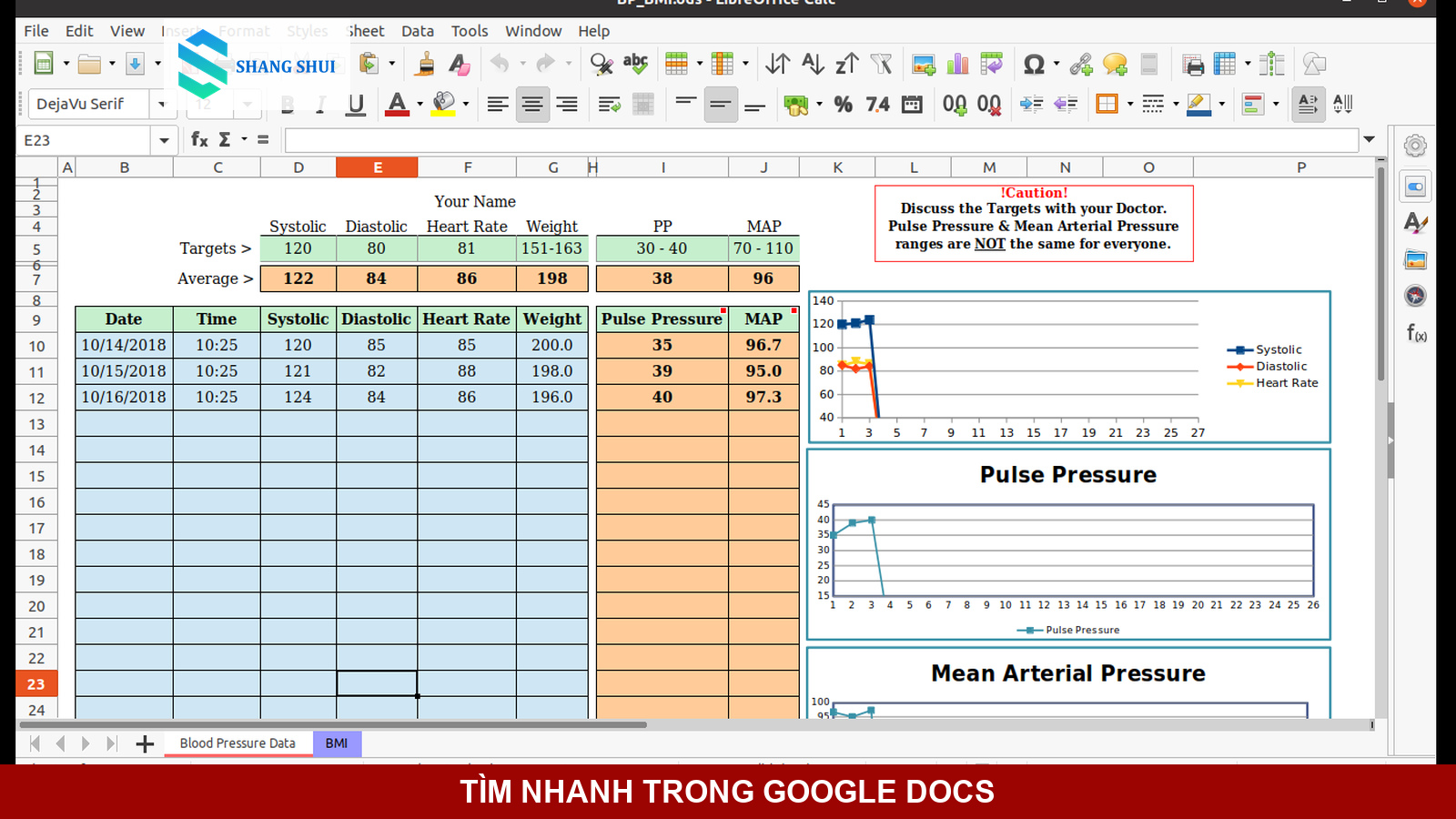This screenshot has width=1456, height=819.
Task: Select row 23 header
Action: [x=36, y=684]
